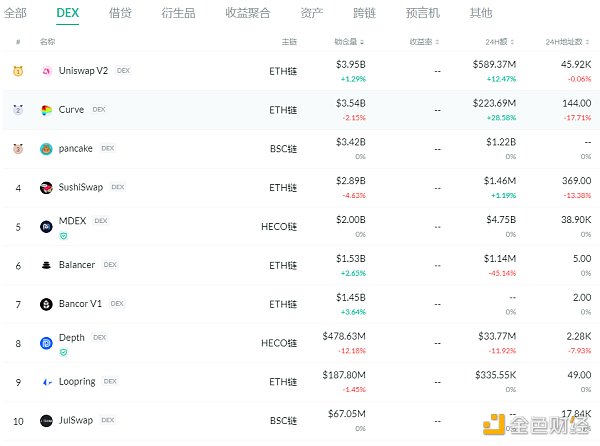The image size is (600, 446).
Task: Open the pancake project link
Action: 75,148
